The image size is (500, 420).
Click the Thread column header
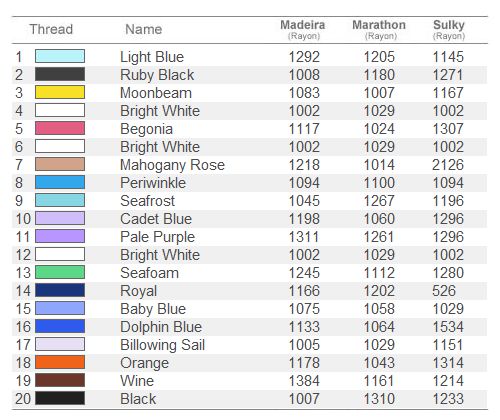click(x=51, y=29)
